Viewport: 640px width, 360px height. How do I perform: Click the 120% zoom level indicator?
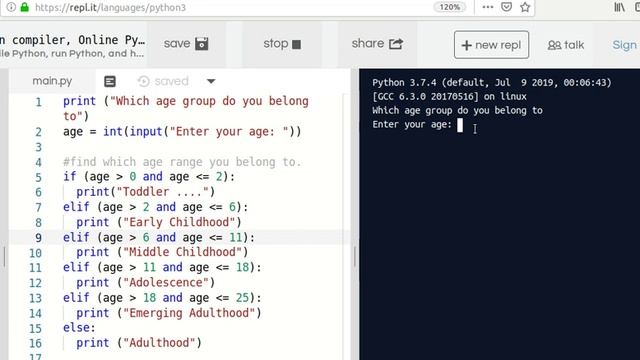pyautogui.click(x=449, y=7)
